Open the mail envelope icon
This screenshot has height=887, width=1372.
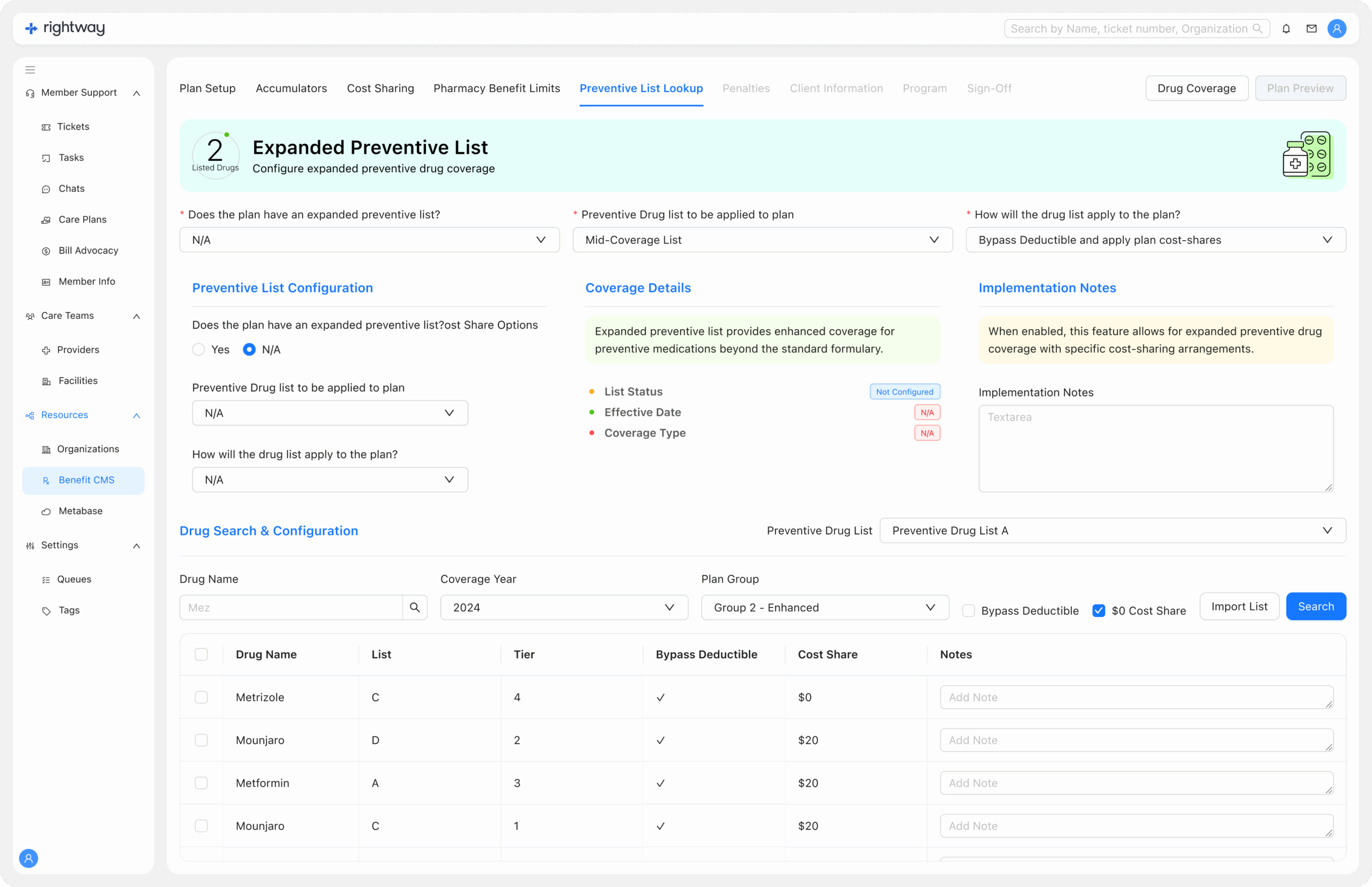point(1311,29)
